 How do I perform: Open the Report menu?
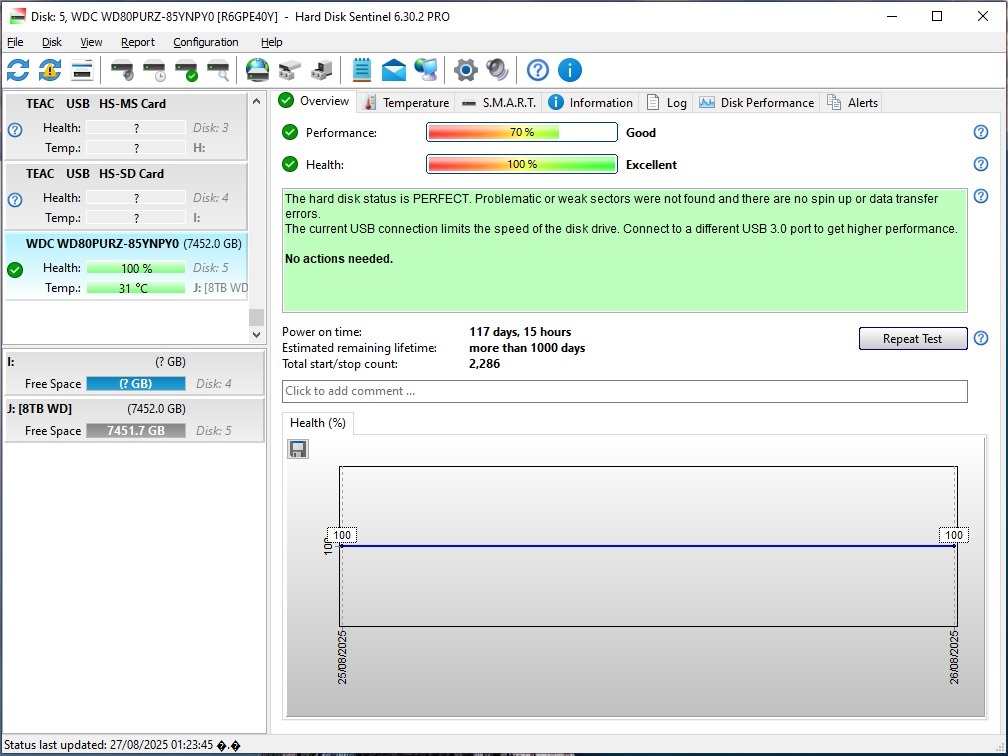pyautogui.click(x=138, y=42)
